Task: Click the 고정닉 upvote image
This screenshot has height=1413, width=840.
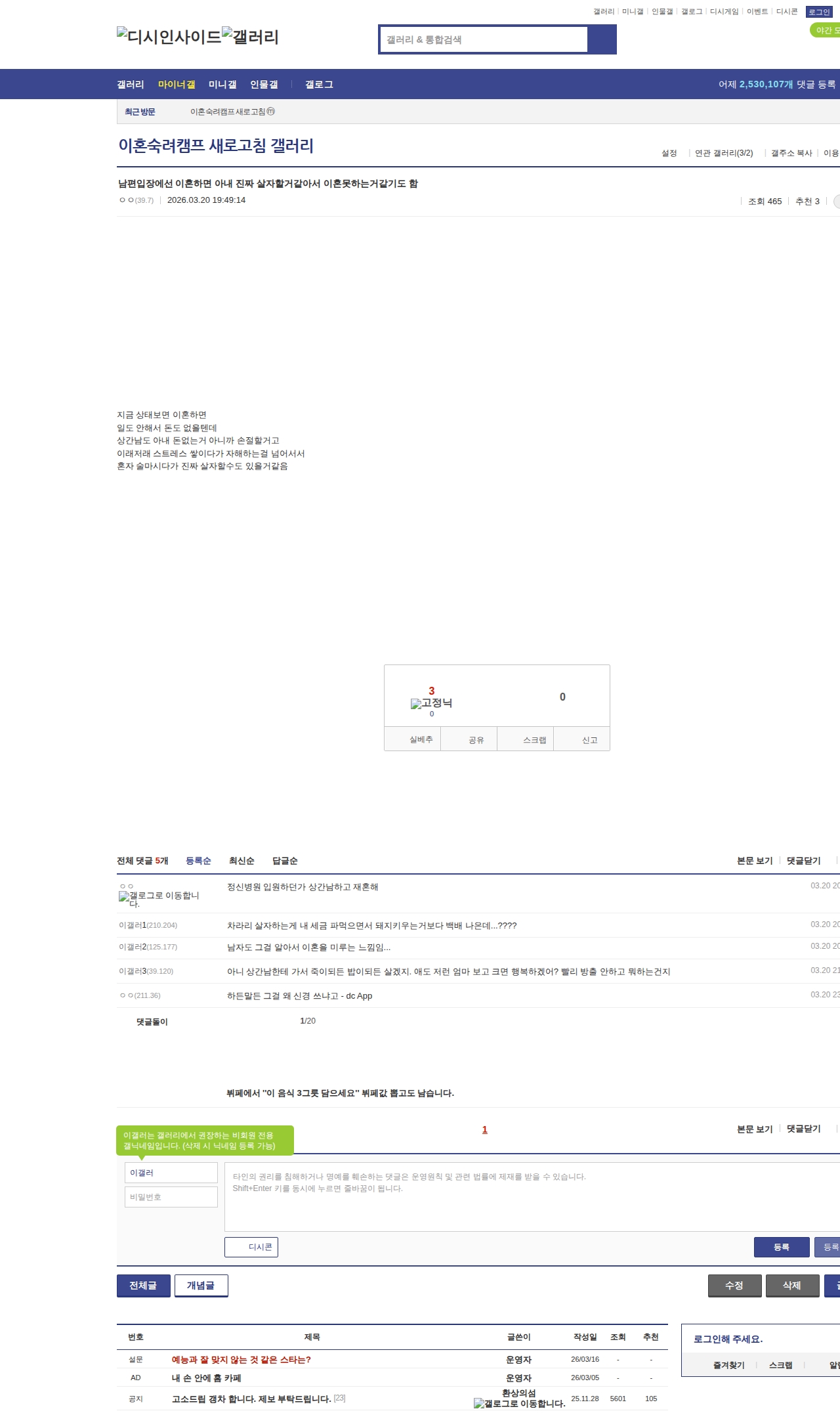Action: coord(431,703)
